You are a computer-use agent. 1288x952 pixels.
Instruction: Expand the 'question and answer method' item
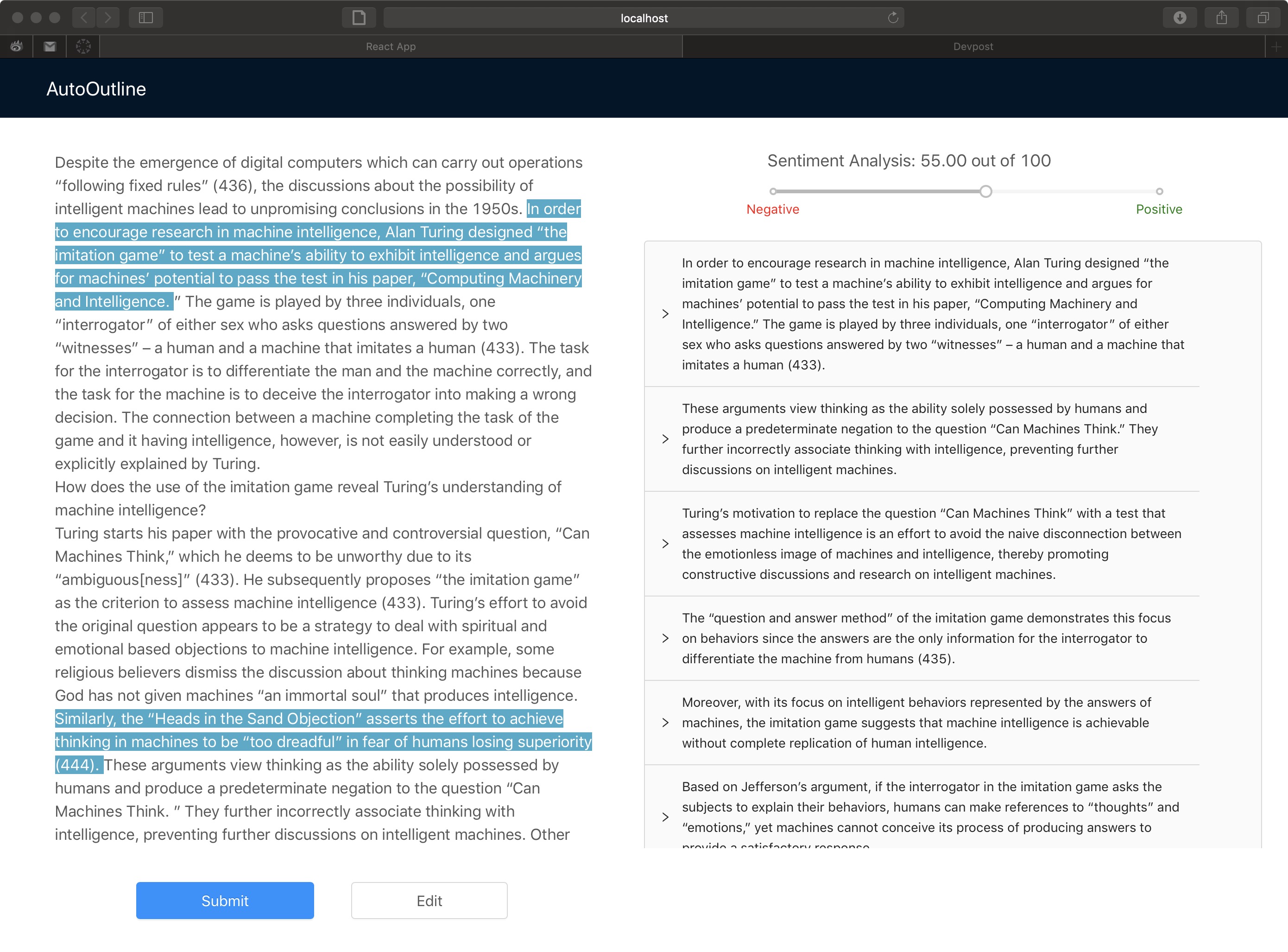tap(665, 639)
